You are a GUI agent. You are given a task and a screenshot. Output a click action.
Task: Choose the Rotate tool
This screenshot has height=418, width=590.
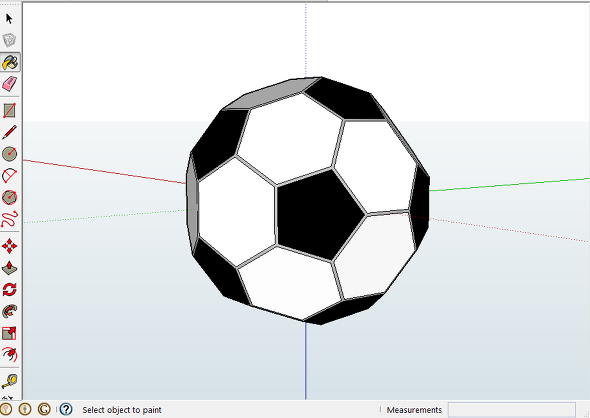[x=9, y=290]
